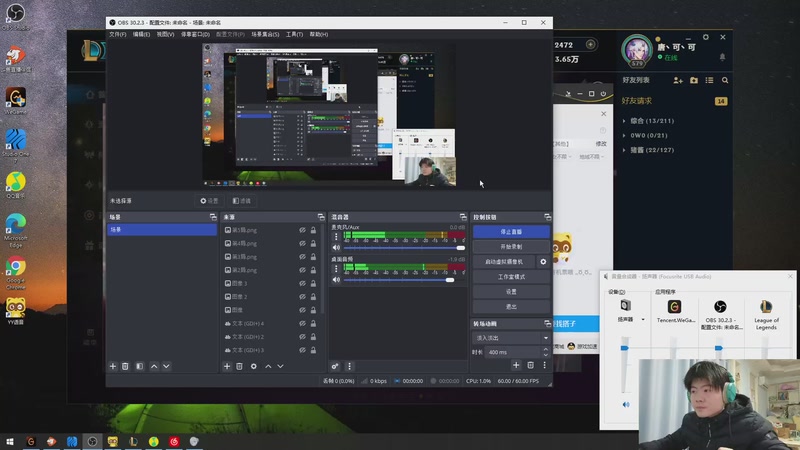Open friend search magnifier in the League client
The image size is (800, 450).
[725, 80]
